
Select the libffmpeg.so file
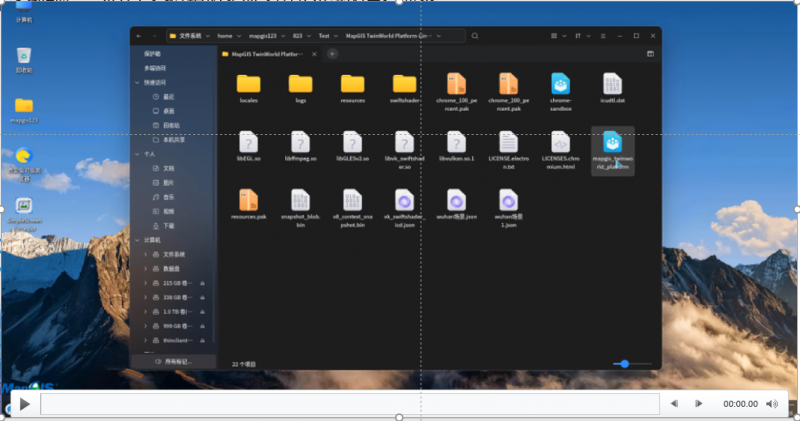click(x=301, y=146)
